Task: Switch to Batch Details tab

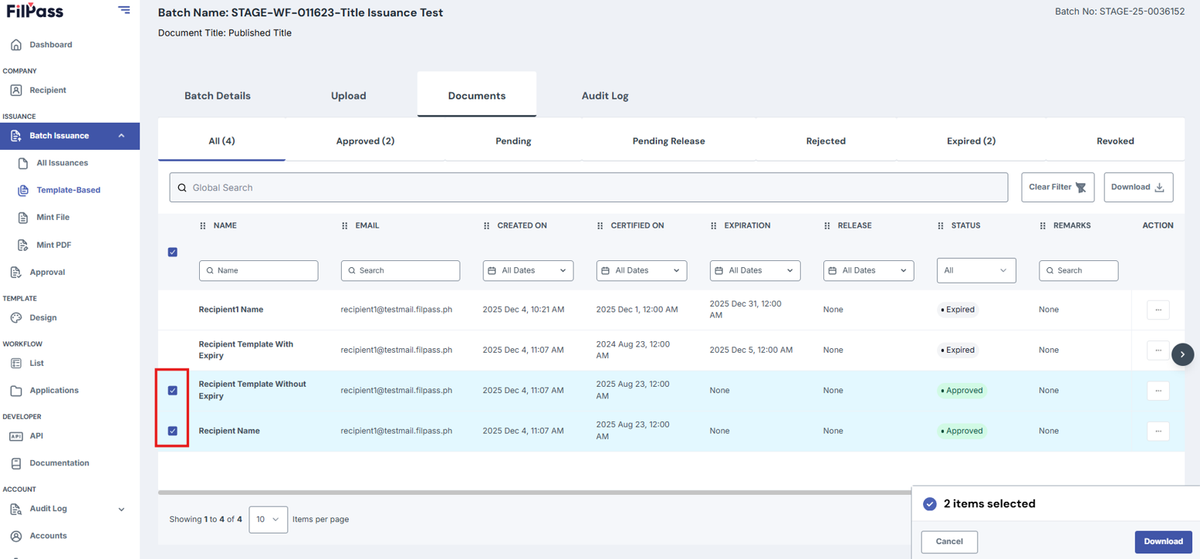Action: [x=217, y=96]
